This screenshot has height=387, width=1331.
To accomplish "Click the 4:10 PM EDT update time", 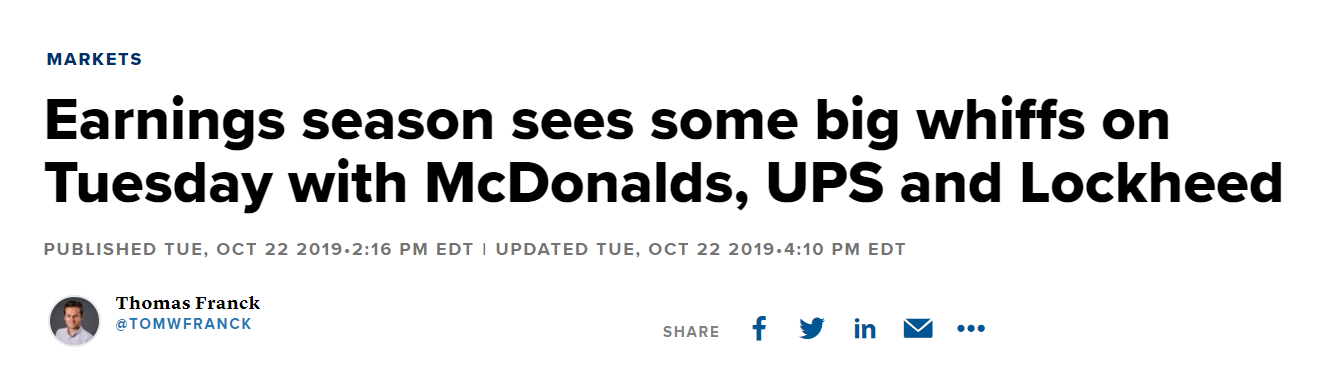I will (x=844, y=249).
